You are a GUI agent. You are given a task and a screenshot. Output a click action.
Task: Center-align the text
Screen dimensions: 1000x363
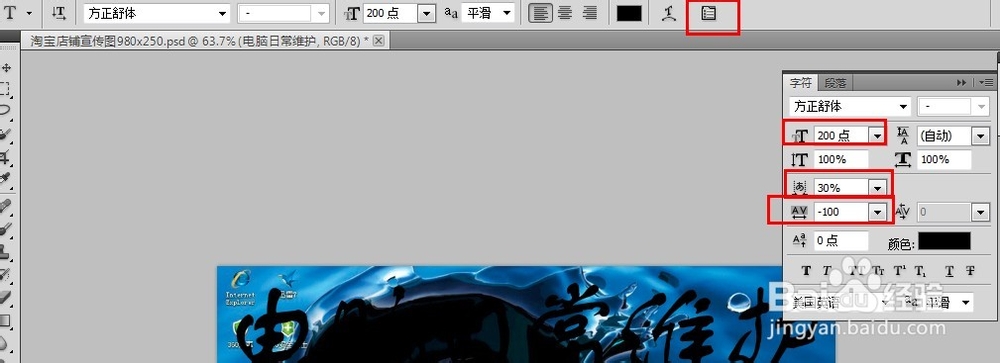[x=564, y=13]
